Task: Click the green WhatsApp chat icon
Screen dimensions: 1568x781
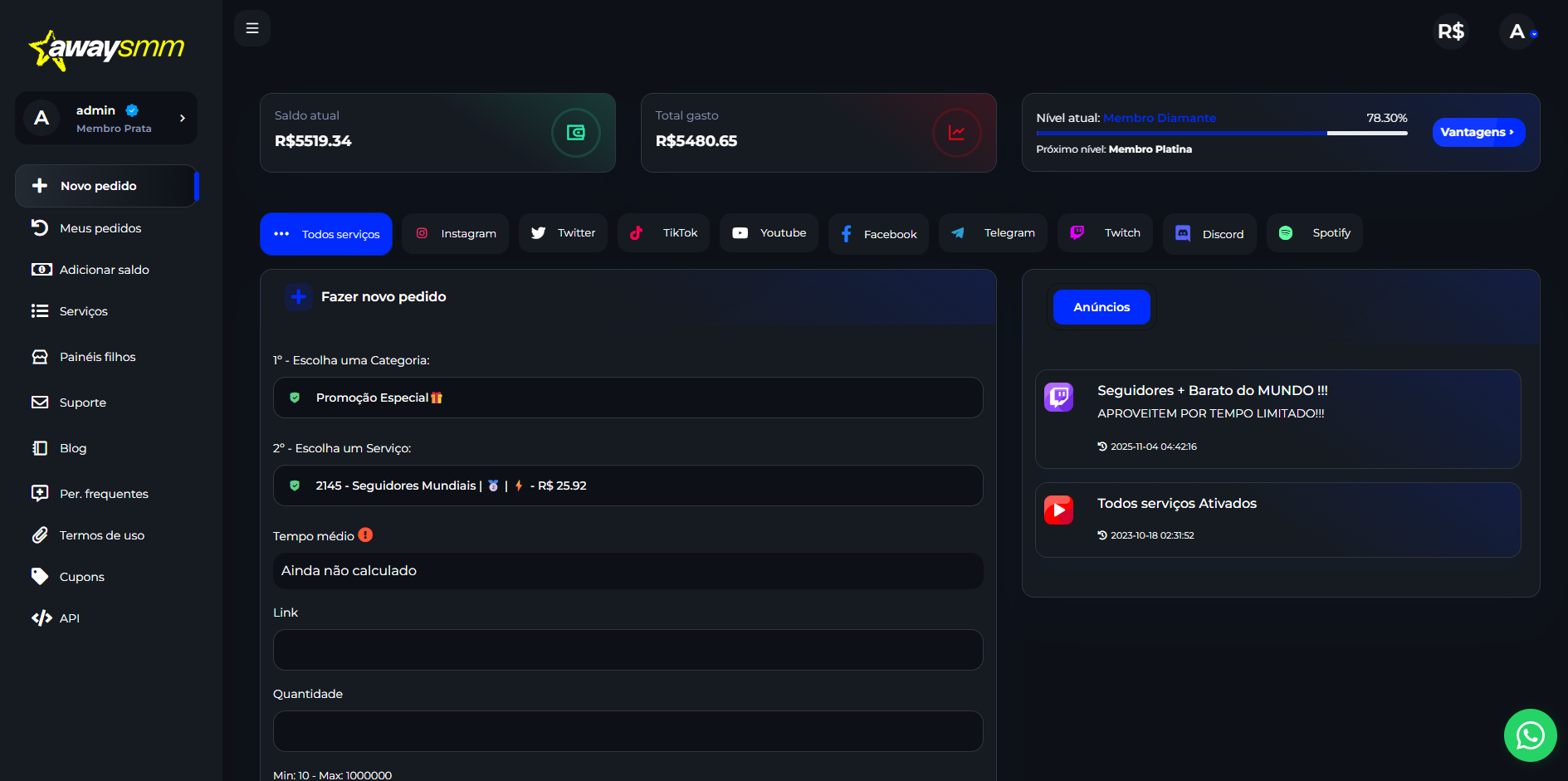Action: click(x=1530, y=735)
